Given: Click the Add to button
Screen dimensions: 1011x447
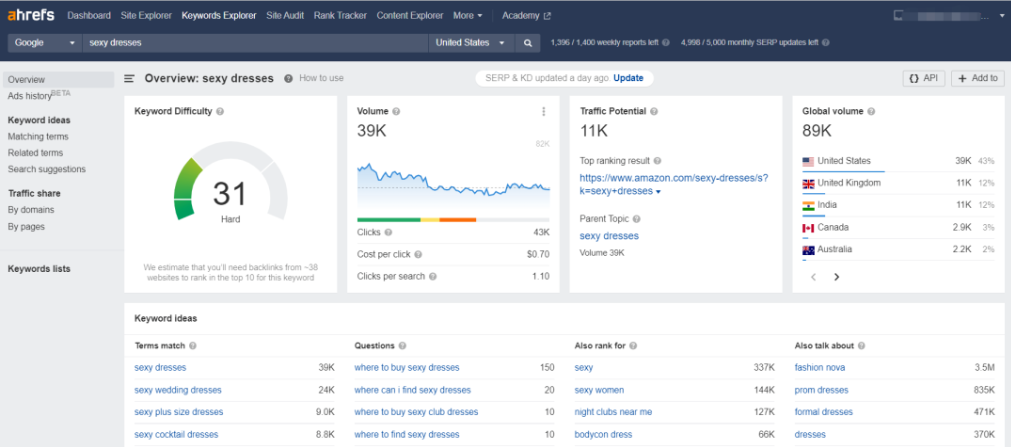Looking at the screenshot, I should click(977, 78).
